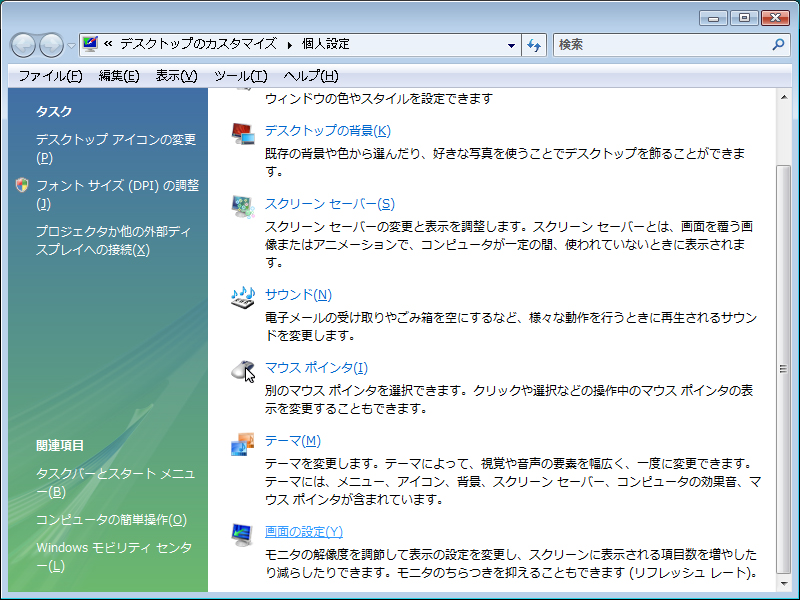Click the ウィンドウの色やスタイルを設定できます description text
The image size is (800, 600).
(x=379, y=98)
